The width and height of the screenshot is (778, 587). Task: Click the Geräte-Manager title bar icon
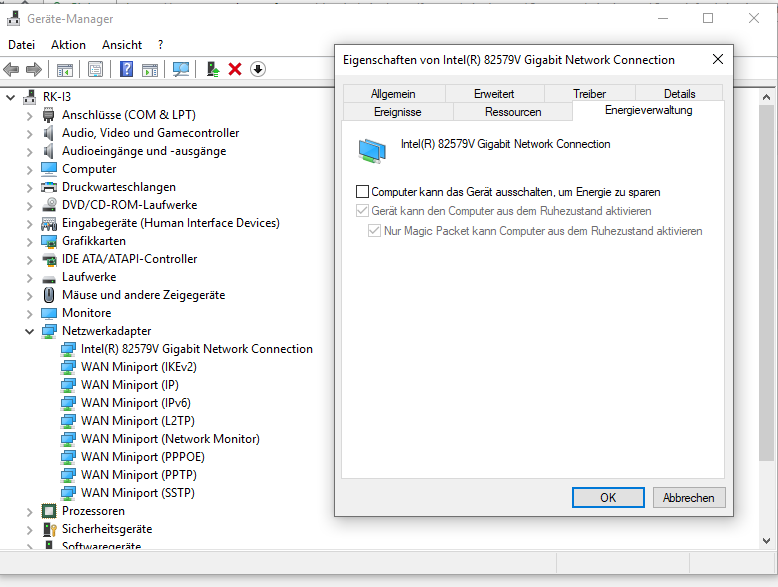(13, 19)
